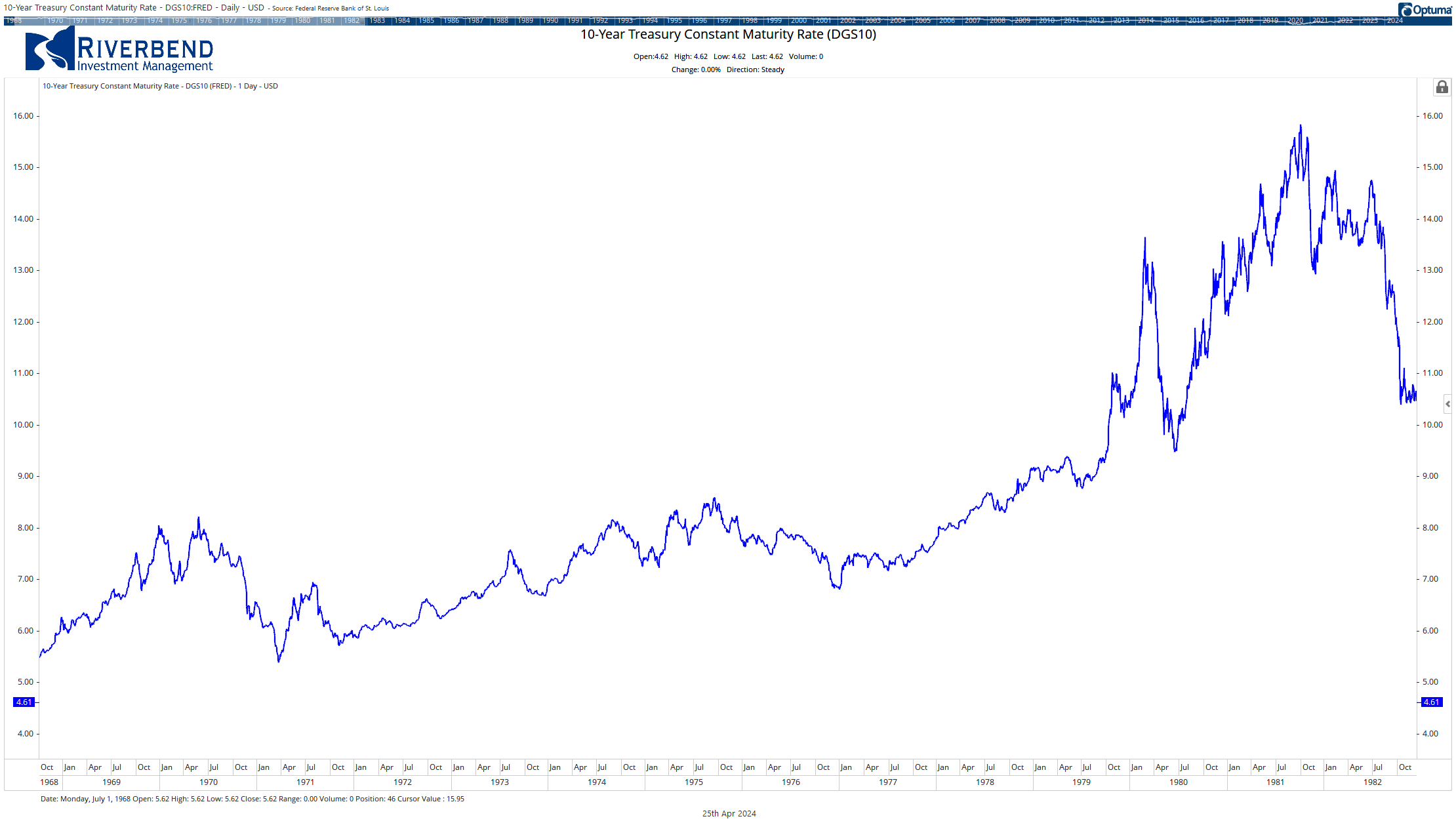Click the 1973 year label on the date axis
This screenshot has width=1456, height=825.
pyautogui.click(x=499, y=782)
